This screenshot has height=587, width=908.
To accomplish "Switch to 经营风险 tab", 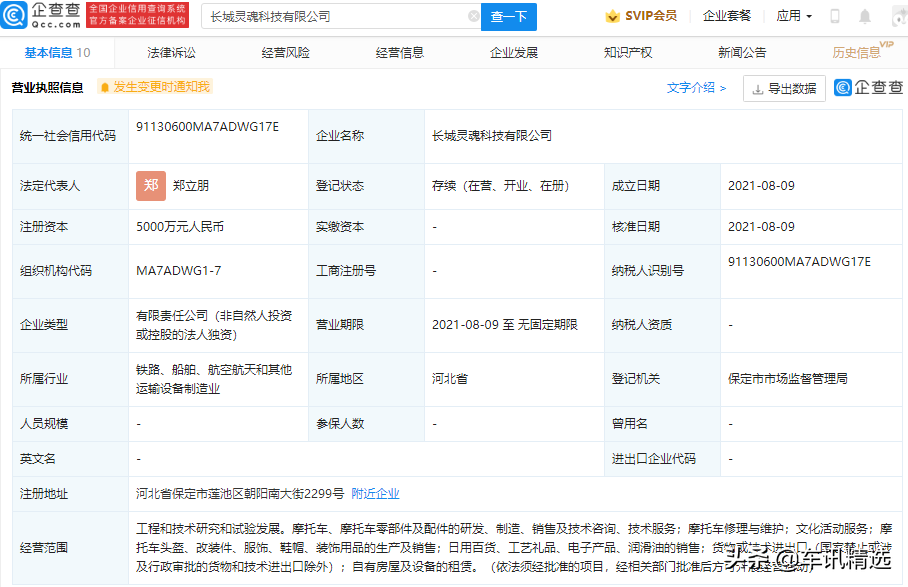I will pyautogui.click(x=285, y=53).
